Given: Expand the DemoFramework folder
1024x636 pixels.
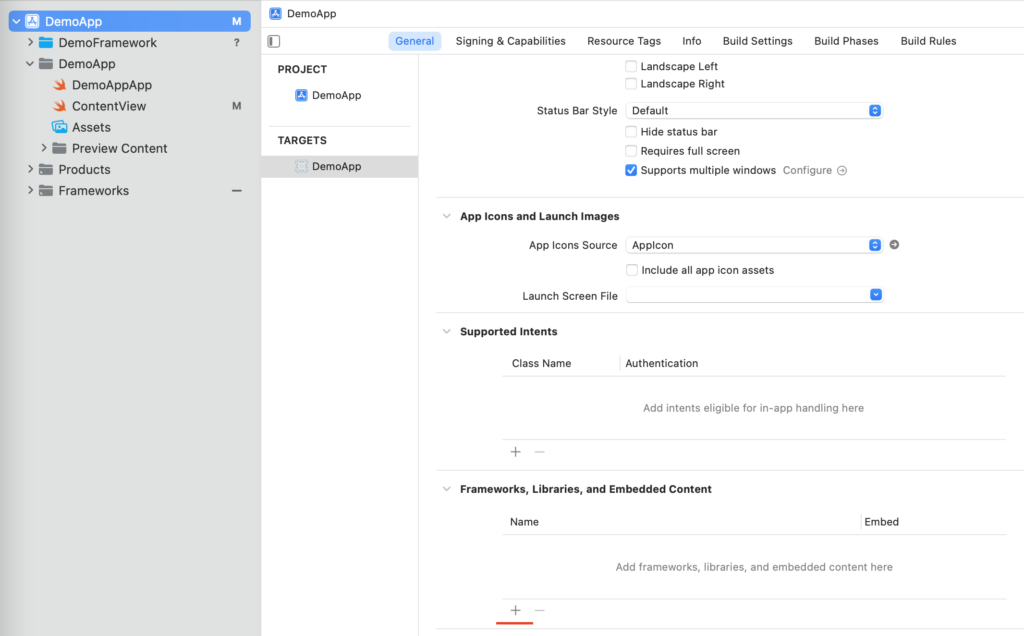Looking at the screenshot, I should [x=30, y=42].
